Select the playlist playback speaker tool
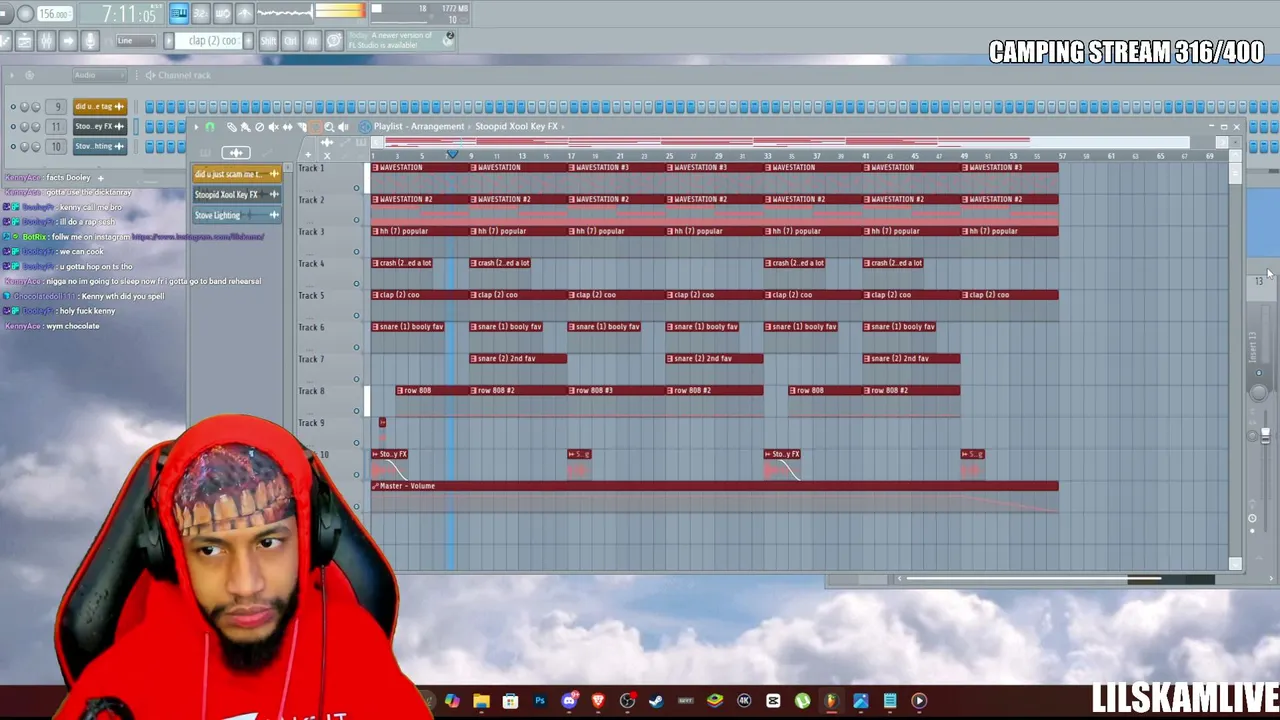This screenshot has width=1280, height=720. (344, 127)
